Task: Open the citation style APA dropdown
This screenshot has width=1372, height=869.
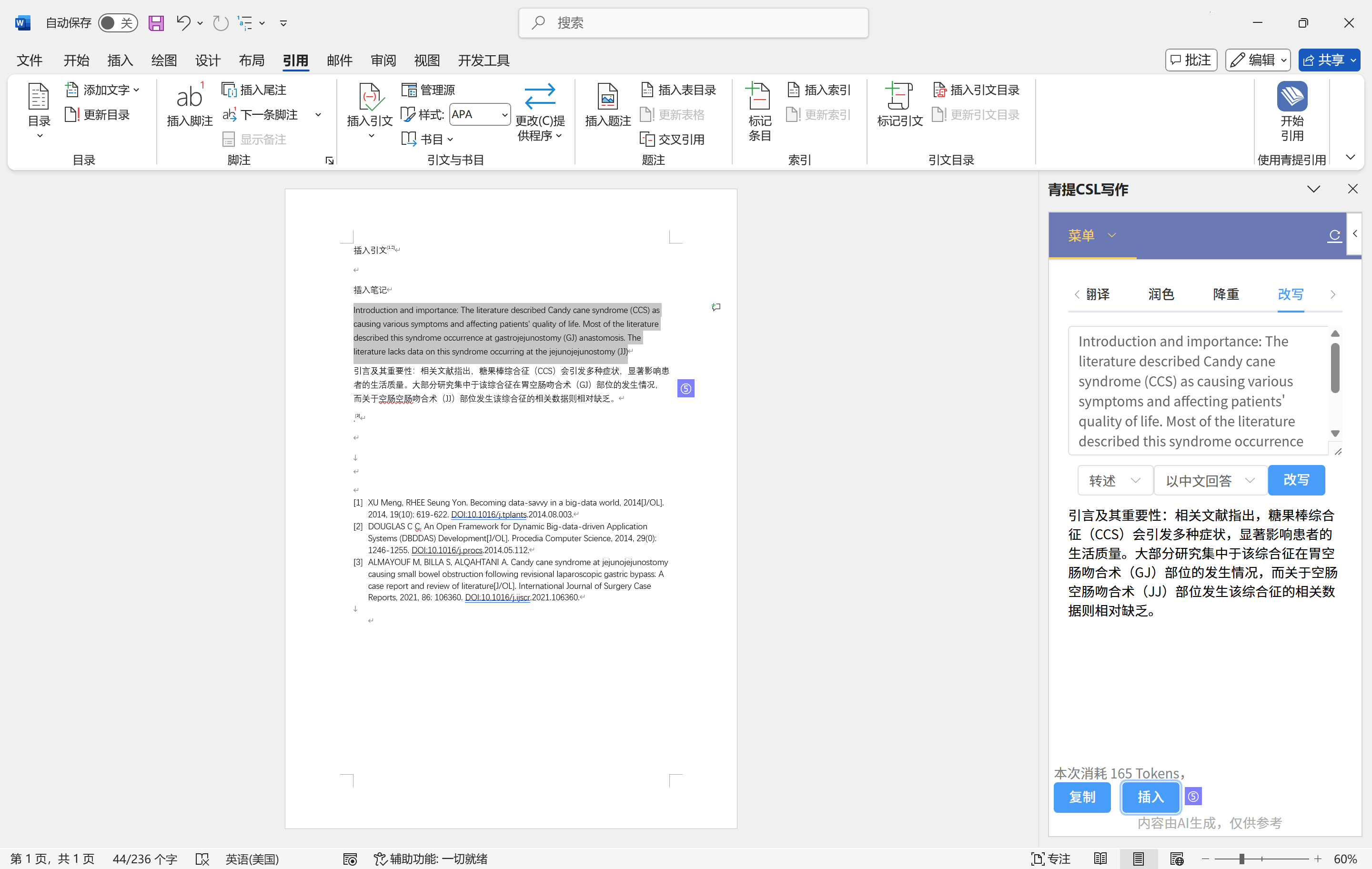Action: click(x=479, y=114)
